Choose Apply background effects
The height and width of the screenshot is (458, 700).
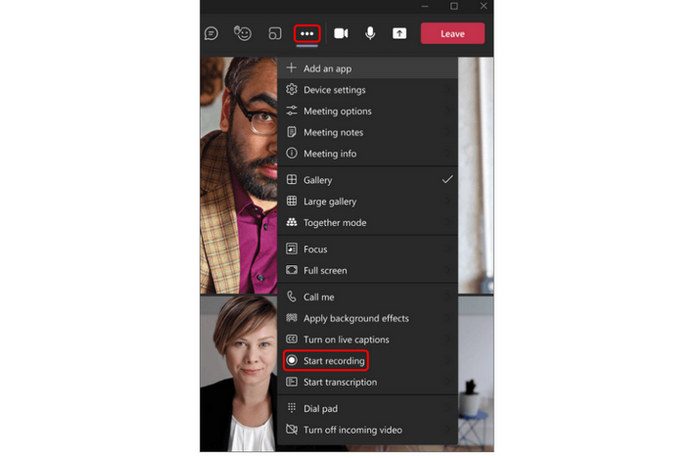367,318
